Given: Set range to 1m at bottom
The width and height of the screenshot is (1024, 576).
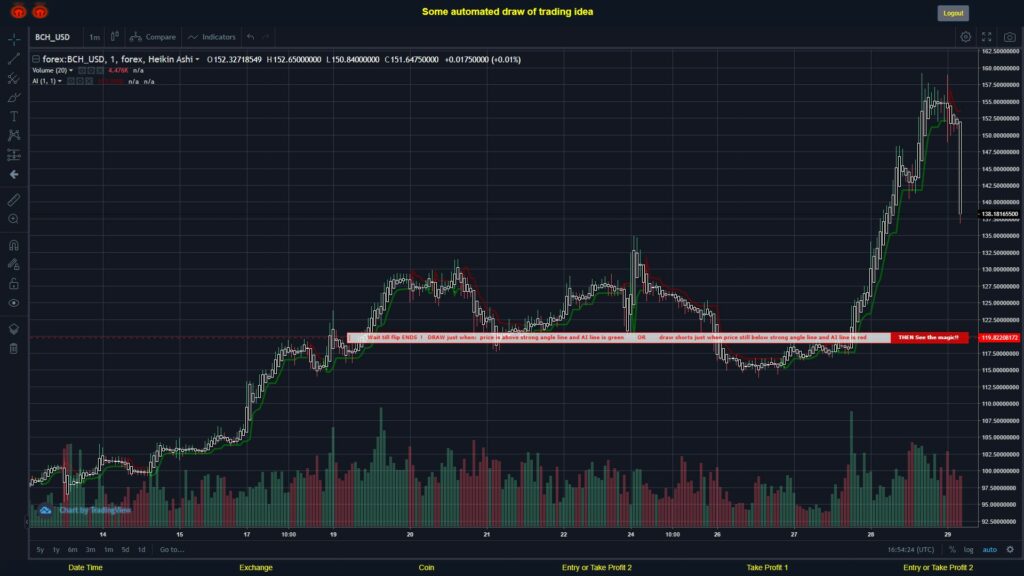Looking at the screenshot, I should coord(108,549).
